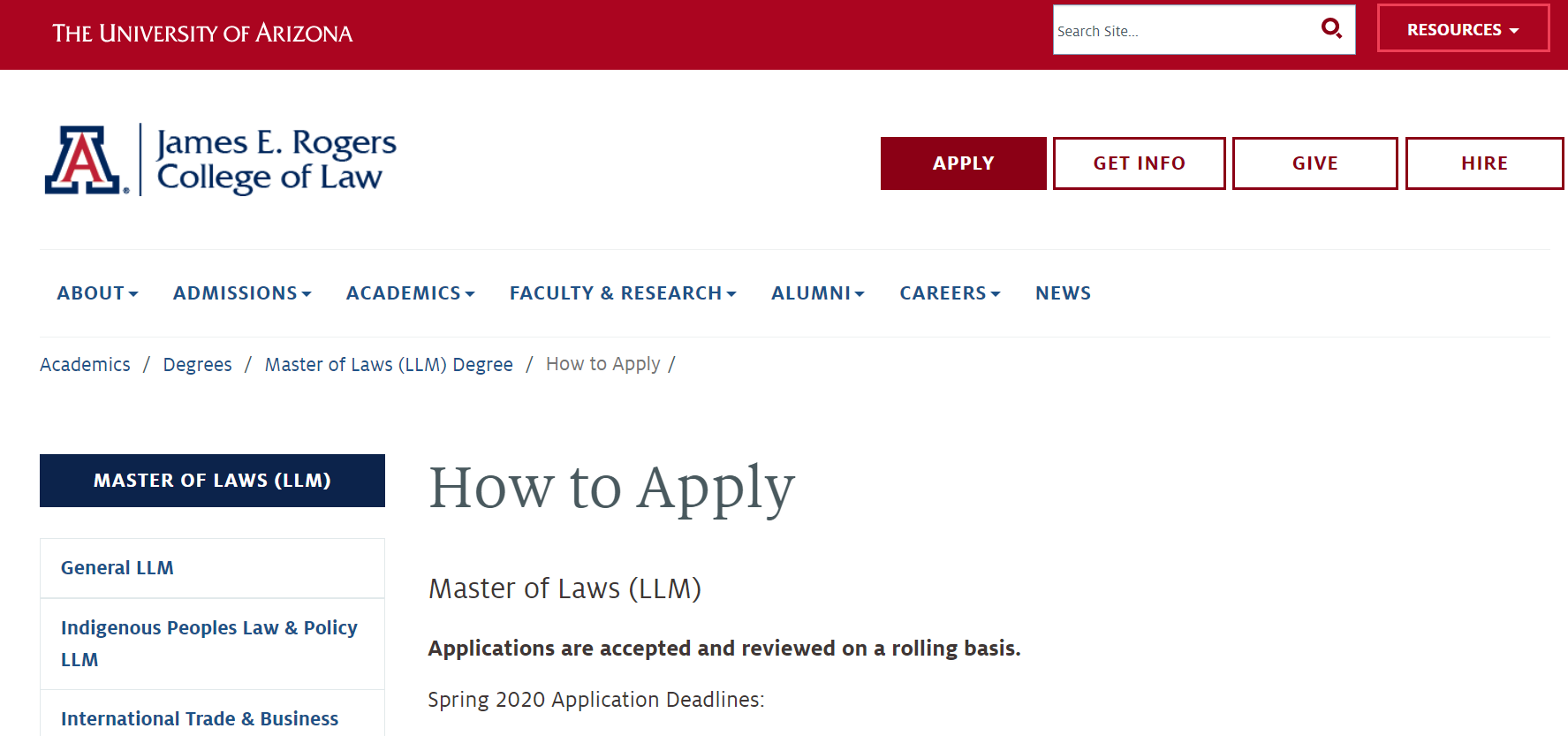1568x736 pixels.
Task: Open General LLM sidebar item
Action: coord(212,568)
